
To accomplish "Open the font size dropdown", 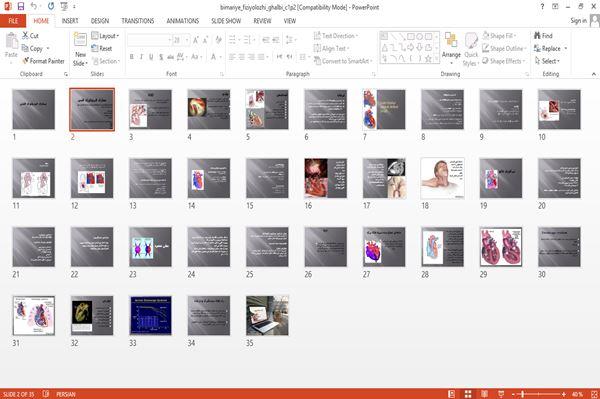I will tap(187, 40).
